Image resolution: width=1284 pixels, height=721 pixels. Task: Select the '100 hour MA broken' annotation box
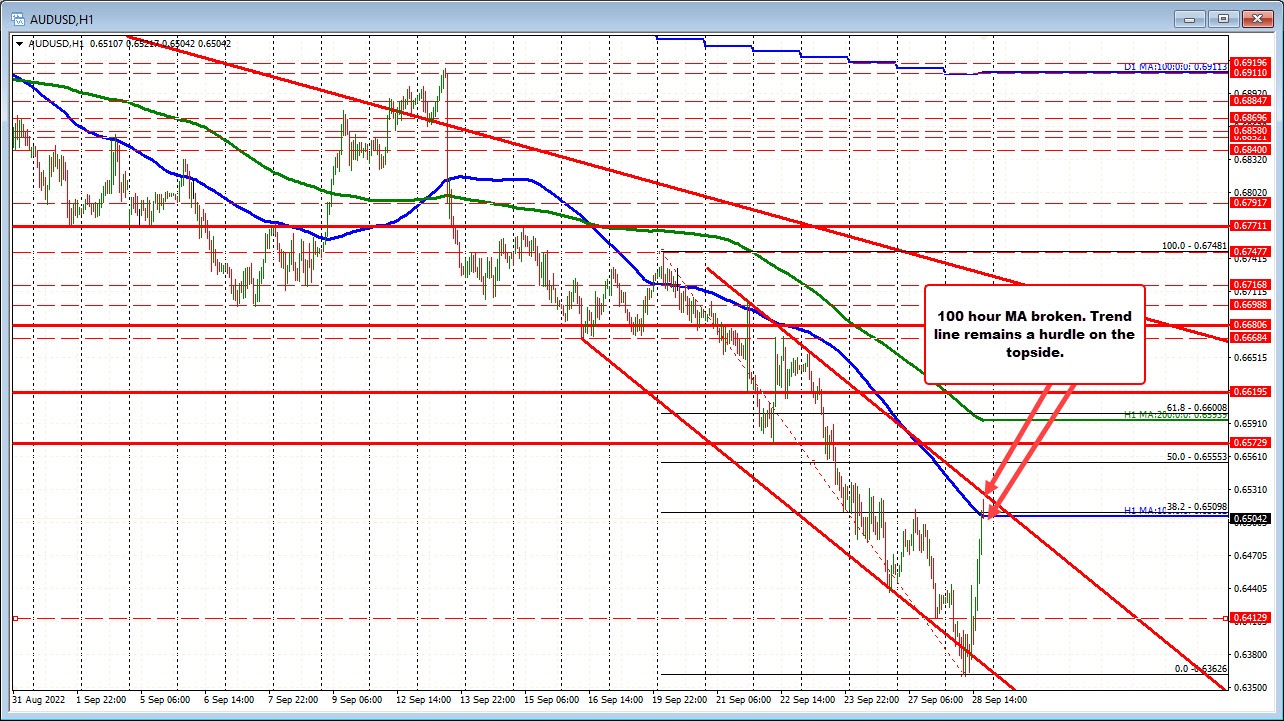[1035, 334]
